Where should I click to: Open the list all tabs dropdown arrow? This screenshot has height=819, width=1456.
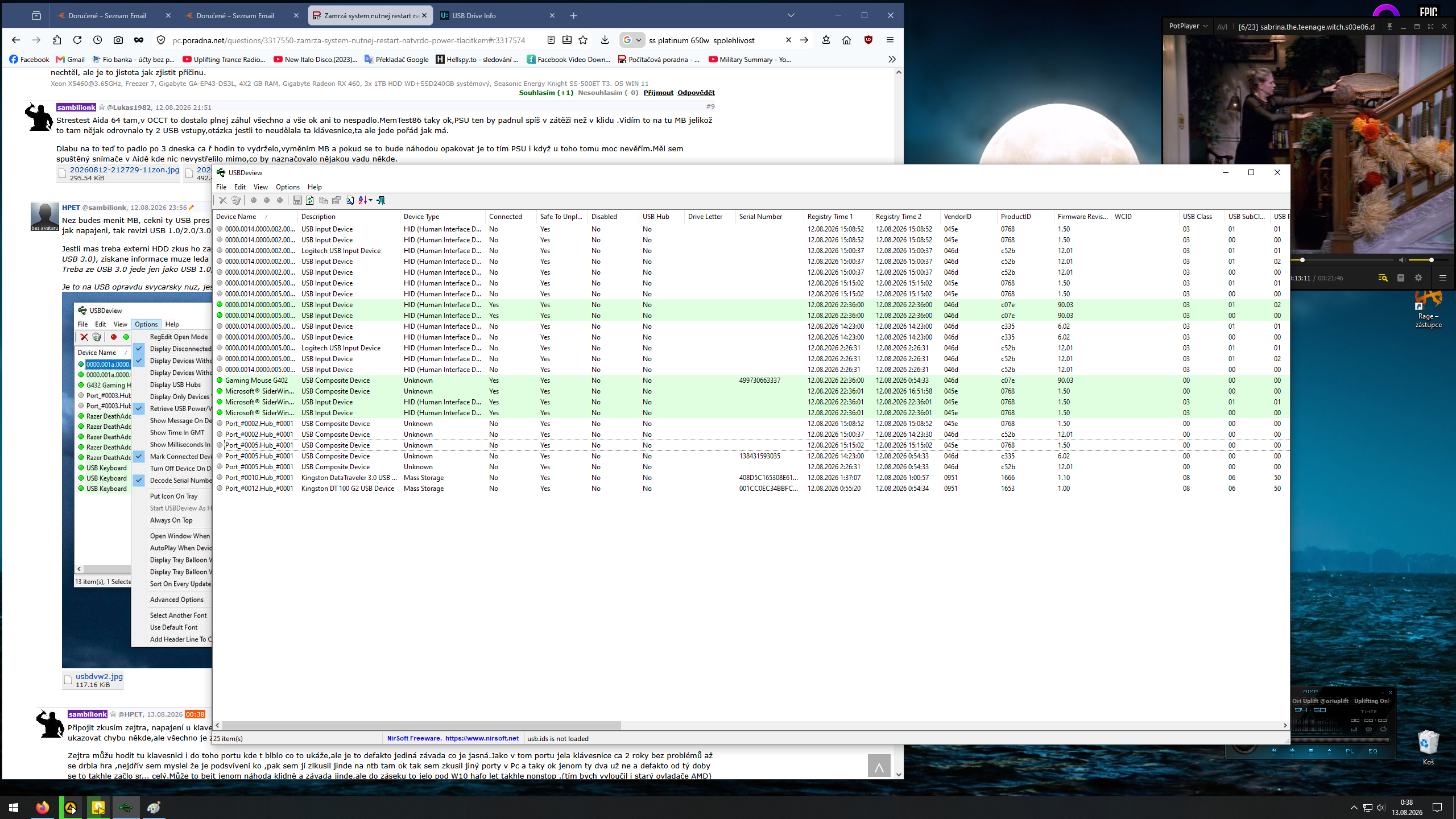point(791,15)
